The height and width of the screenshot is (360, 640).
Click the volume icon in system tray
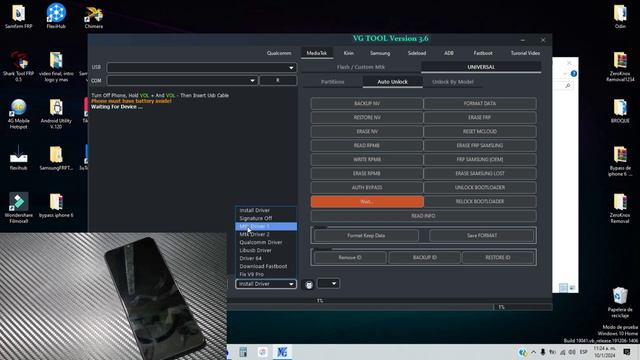click(x=572, y=352)
